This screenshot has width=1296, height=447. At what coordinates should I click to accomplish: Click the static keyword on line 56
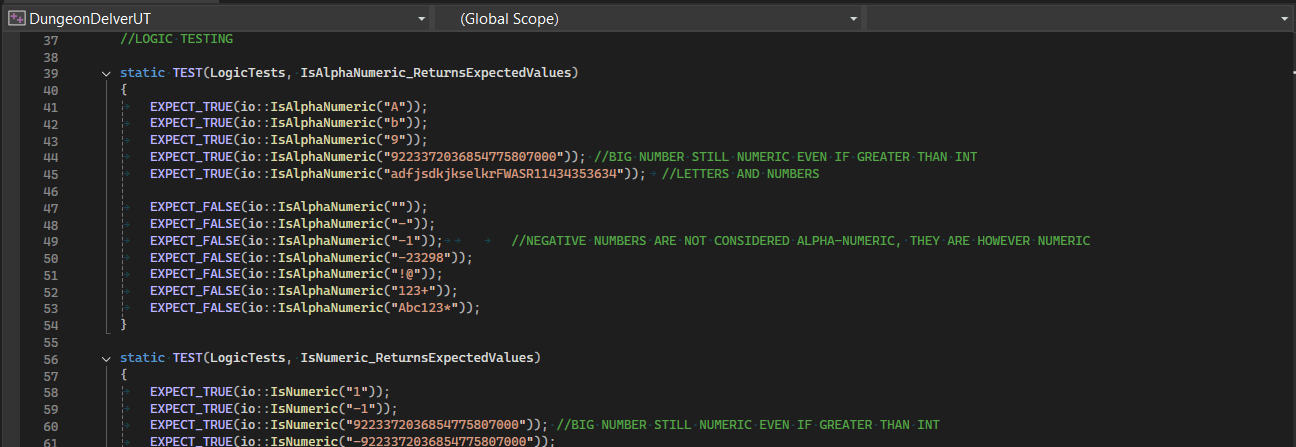point(142,358)
